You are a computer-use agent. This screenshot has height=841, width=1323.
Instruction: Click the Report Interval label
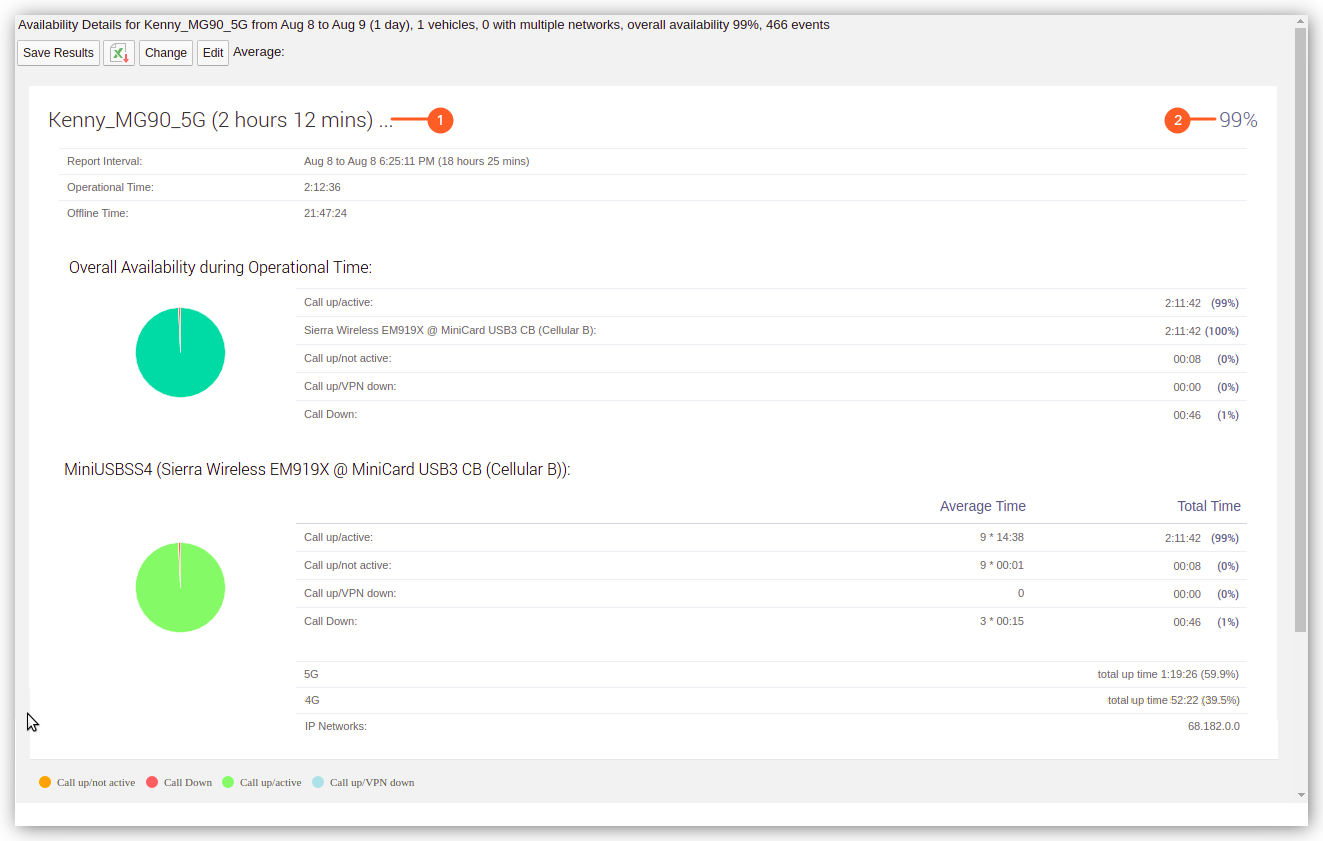[x=104, y=161]
